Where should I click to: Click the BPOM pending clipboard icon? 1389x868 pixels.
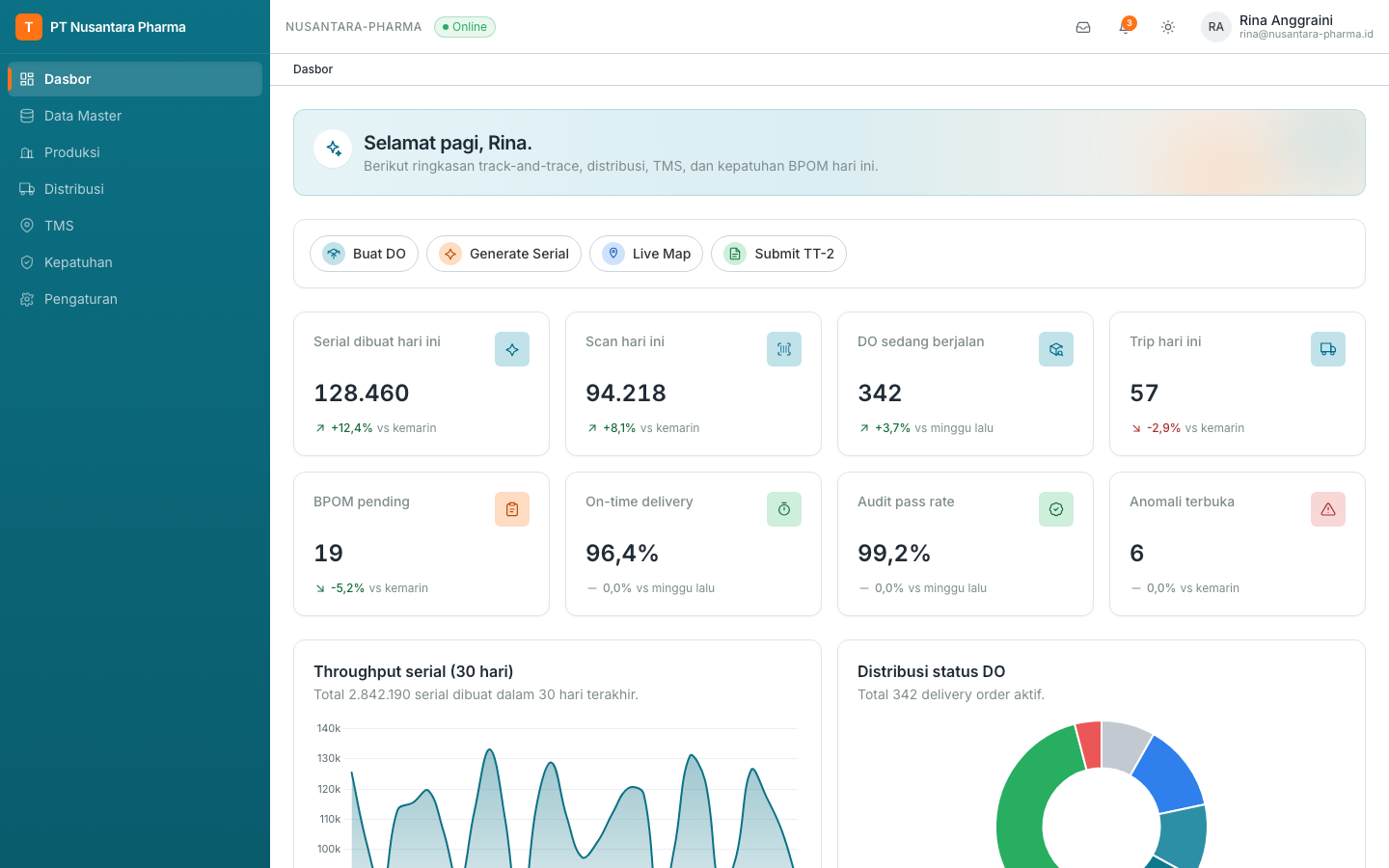click(512, 509)
